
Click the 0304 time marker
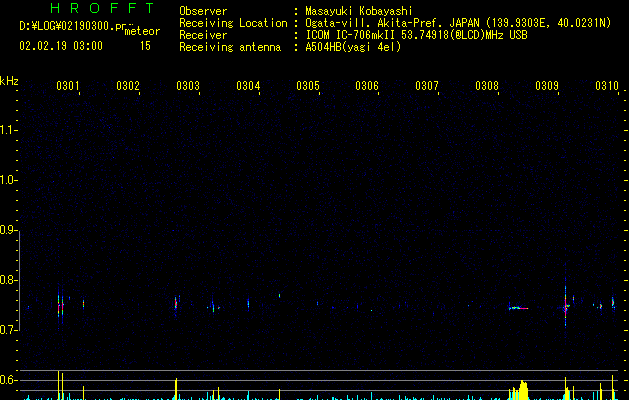(248, 86)
